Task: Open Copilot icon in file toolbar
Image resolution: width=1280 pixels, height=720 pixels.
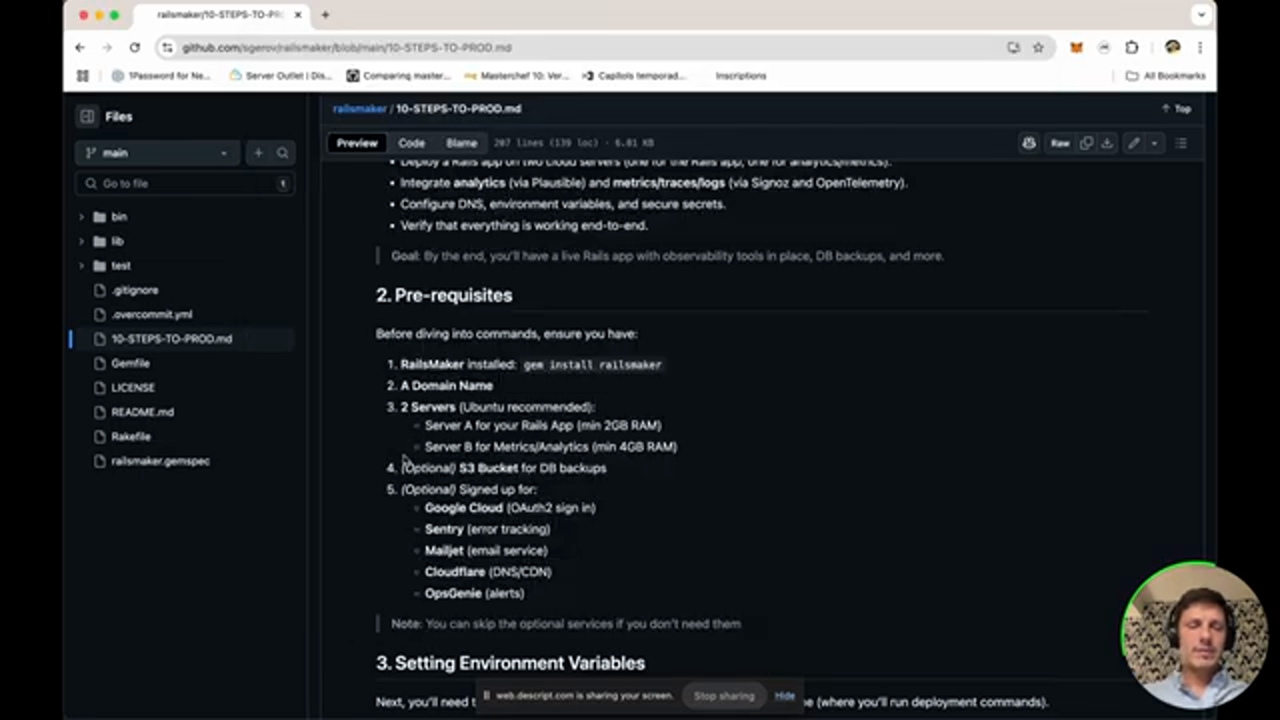Action: click(x=1029, y=144)
